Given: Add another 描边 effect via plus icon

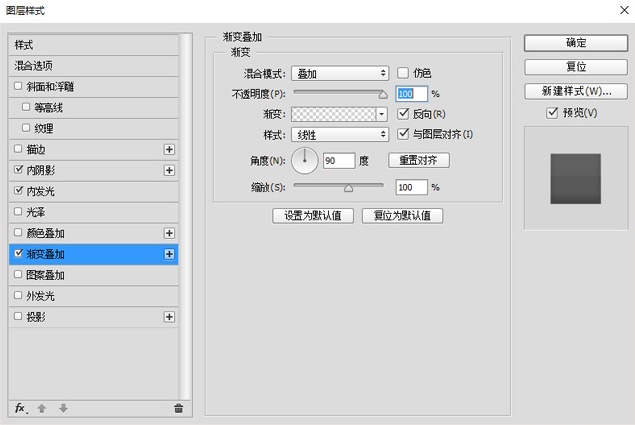Looking at the screenshot, I should pyautogui.click(x=169, y=149).
